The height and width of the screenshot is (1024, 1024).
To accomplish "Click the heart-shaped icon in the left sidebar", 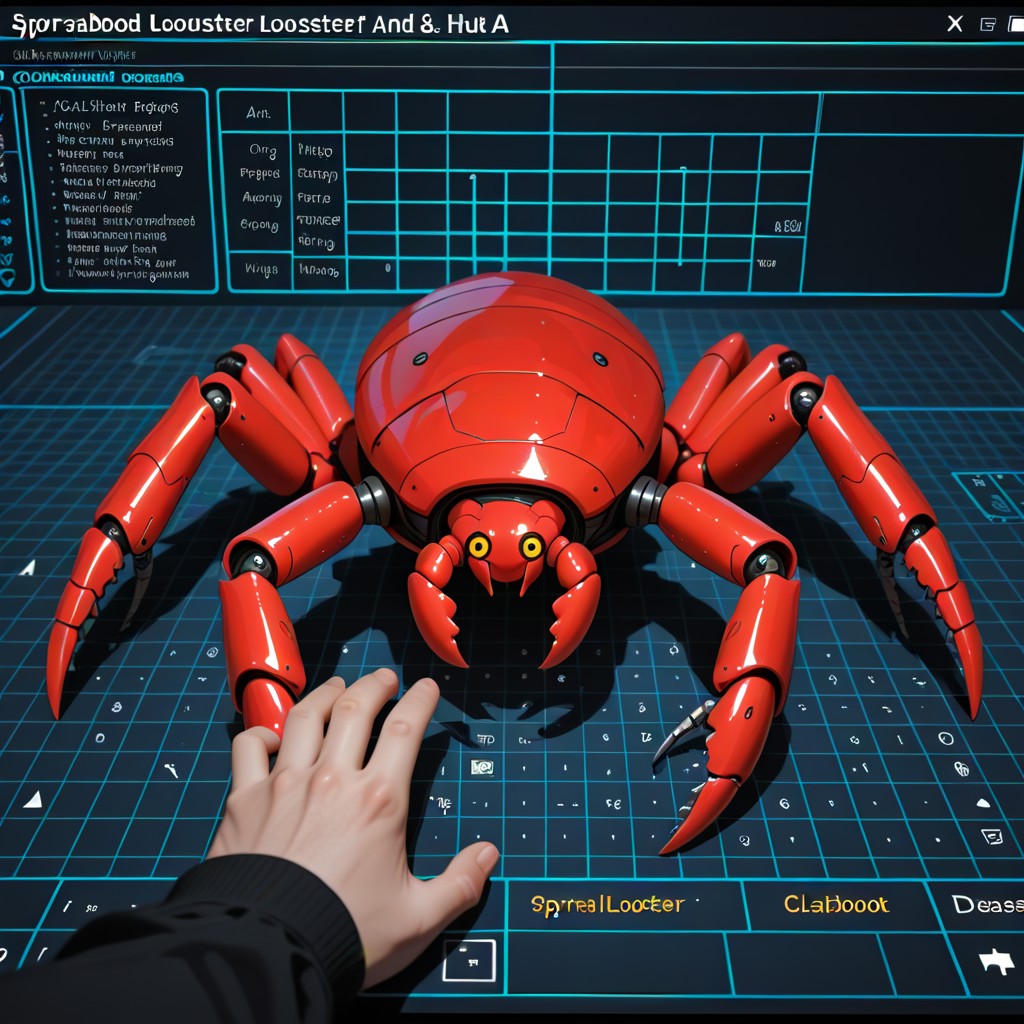I will [x=7, y=277].
